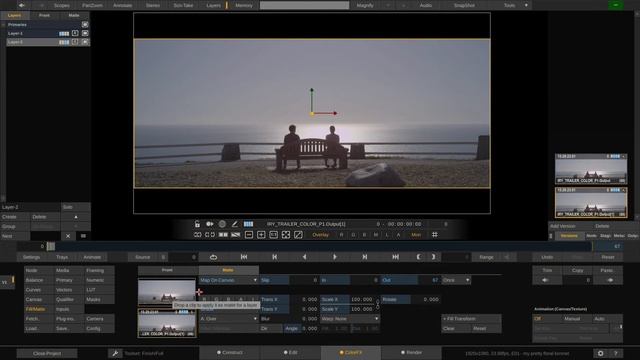
Task: Click the Reset button beside Clear
Action: 480,329
